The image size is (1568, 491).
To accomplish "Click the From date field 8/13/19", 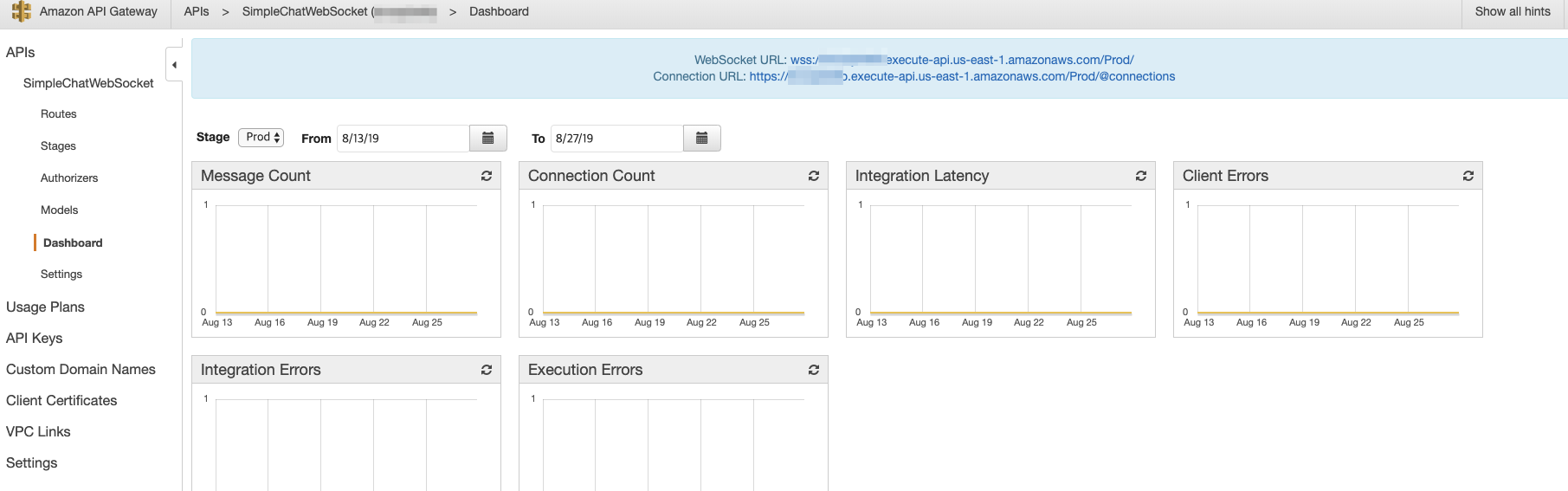I will [x=403, y=138].
